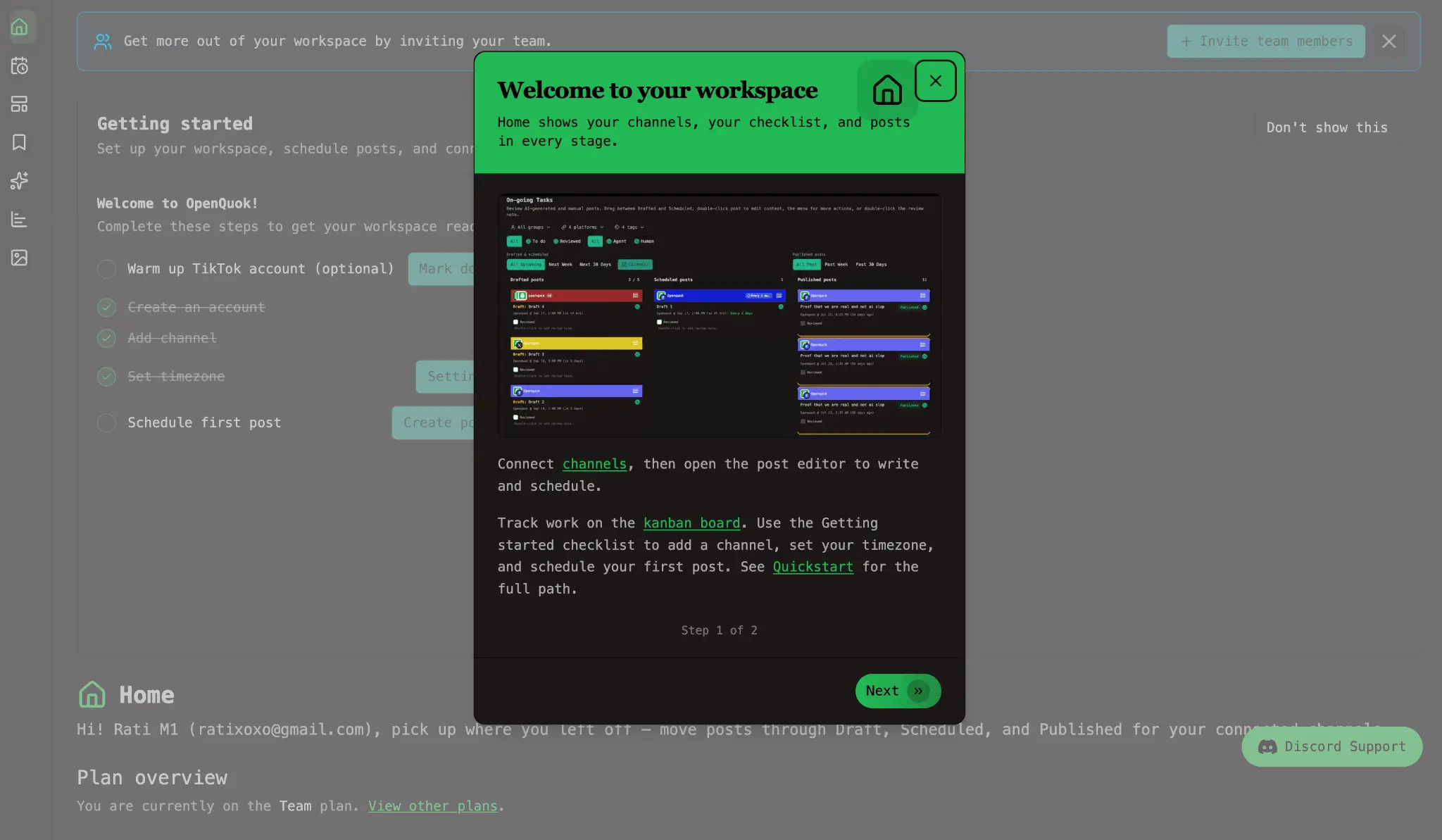The height and width of the screenshot is (840, 1442).
Task: Open the bookmark sidebar icon
Action: coord(20,142)
